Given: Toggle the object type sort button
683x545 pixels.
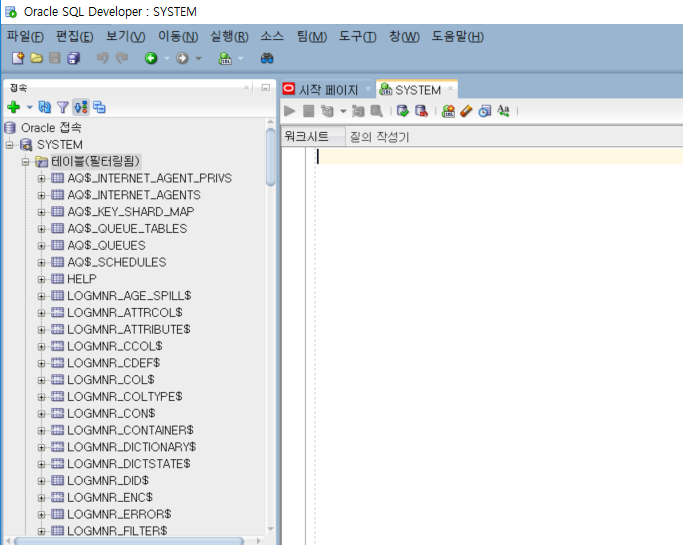Looking at the screenshot, I should (81, 107).
